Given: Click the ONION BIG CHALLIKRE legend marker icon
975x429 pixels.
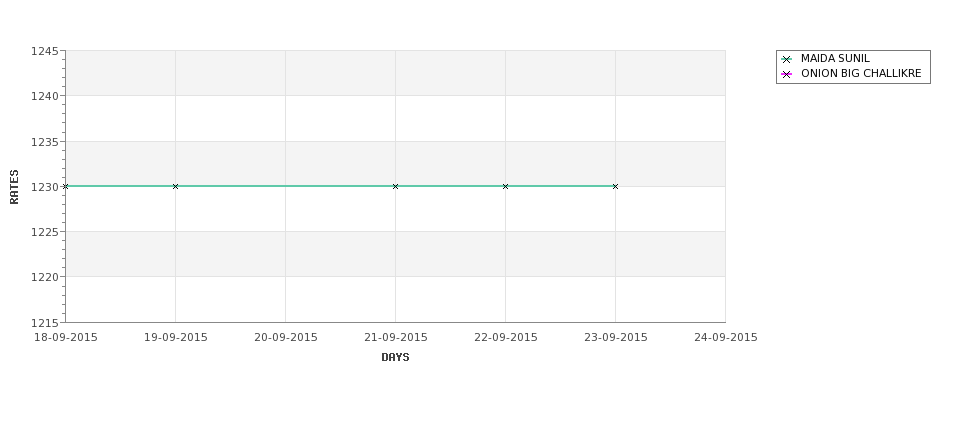Looking at the screenshot, I should pos(787,74).
